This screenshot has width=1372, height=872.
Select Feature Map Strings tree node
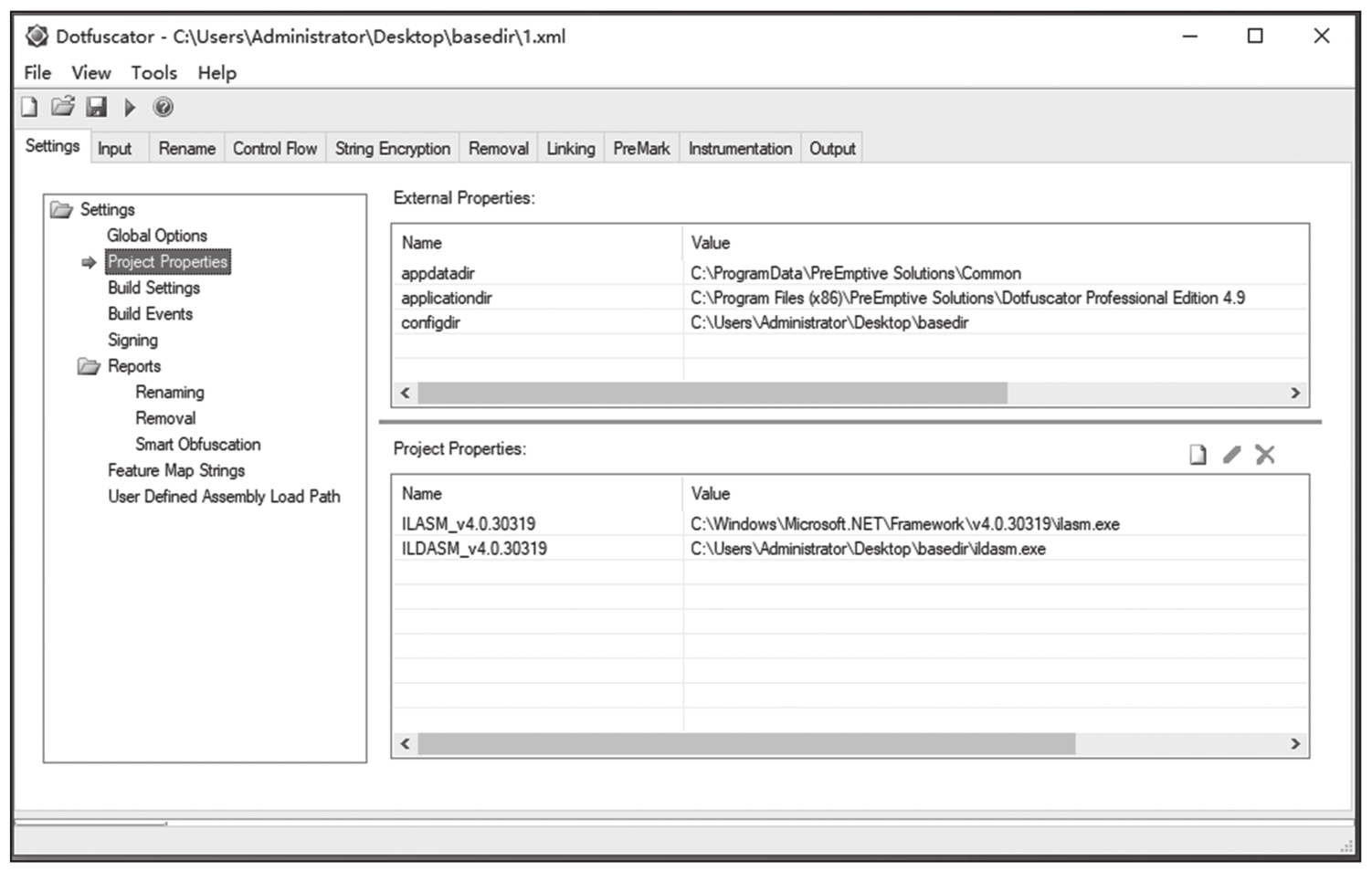coord(176,471)
